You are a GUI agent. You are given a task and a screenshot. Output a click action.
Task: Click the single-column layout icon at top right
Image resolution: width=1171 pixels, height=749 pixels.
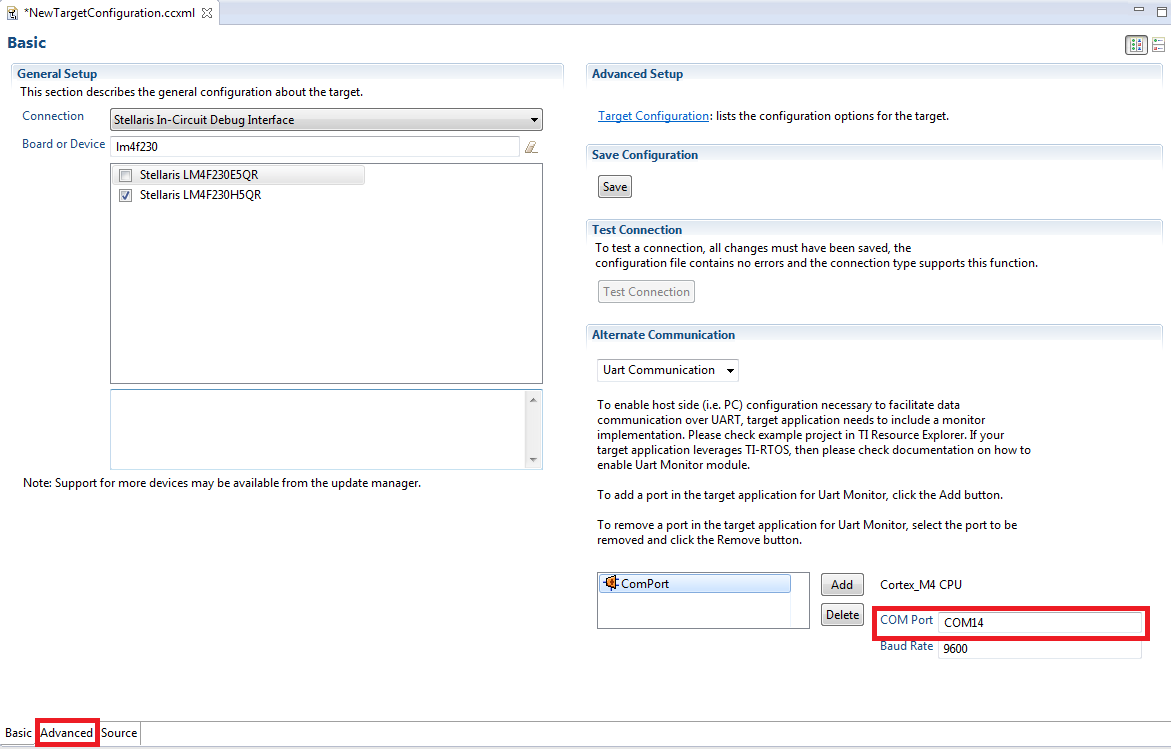point(1158,45)
